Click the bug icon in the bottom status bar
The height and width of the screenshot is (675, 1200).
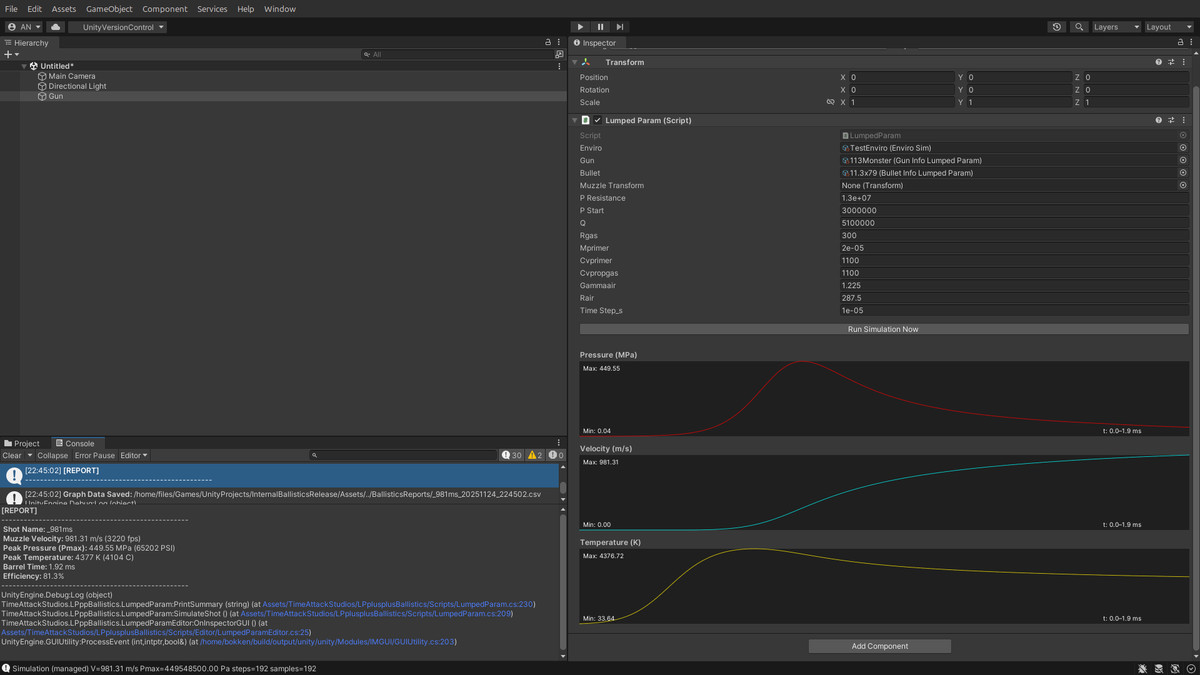click(1142, 668)
